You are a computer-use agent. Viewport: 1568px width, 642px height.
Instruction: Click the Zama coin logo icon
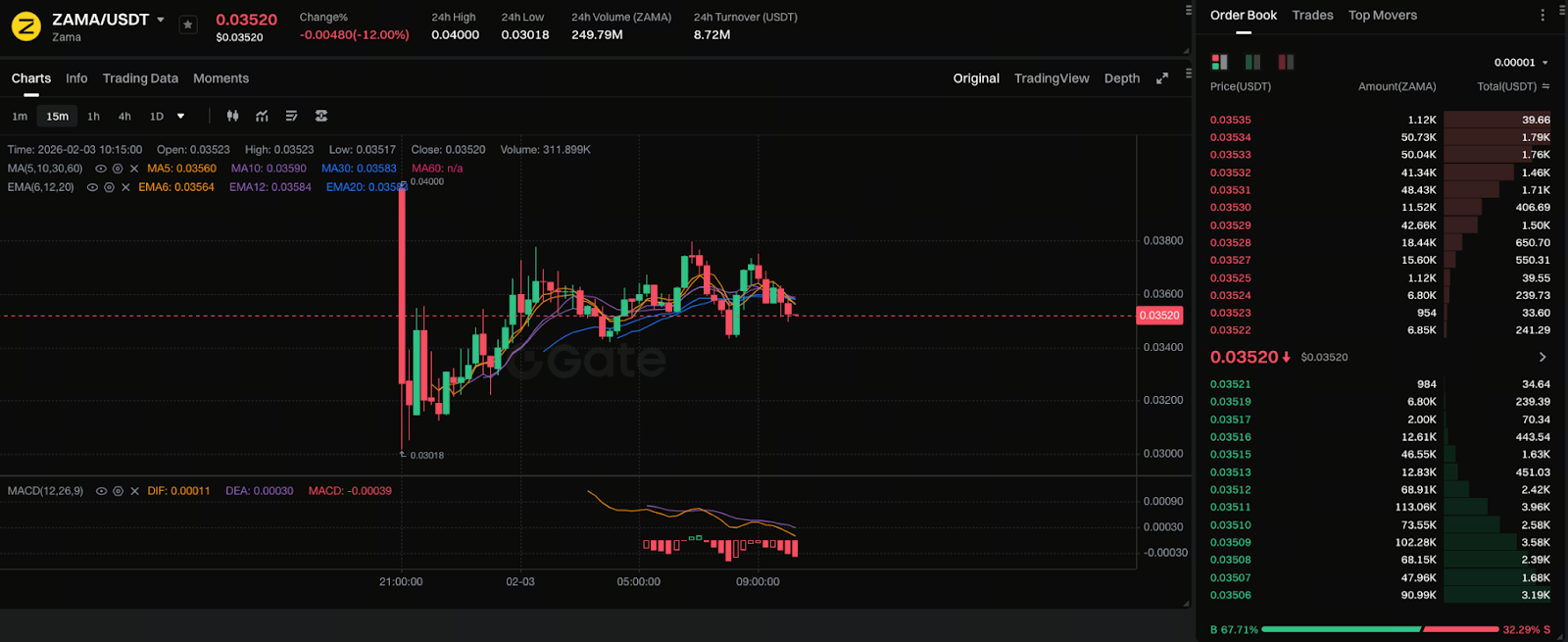[x=25, y=26]
